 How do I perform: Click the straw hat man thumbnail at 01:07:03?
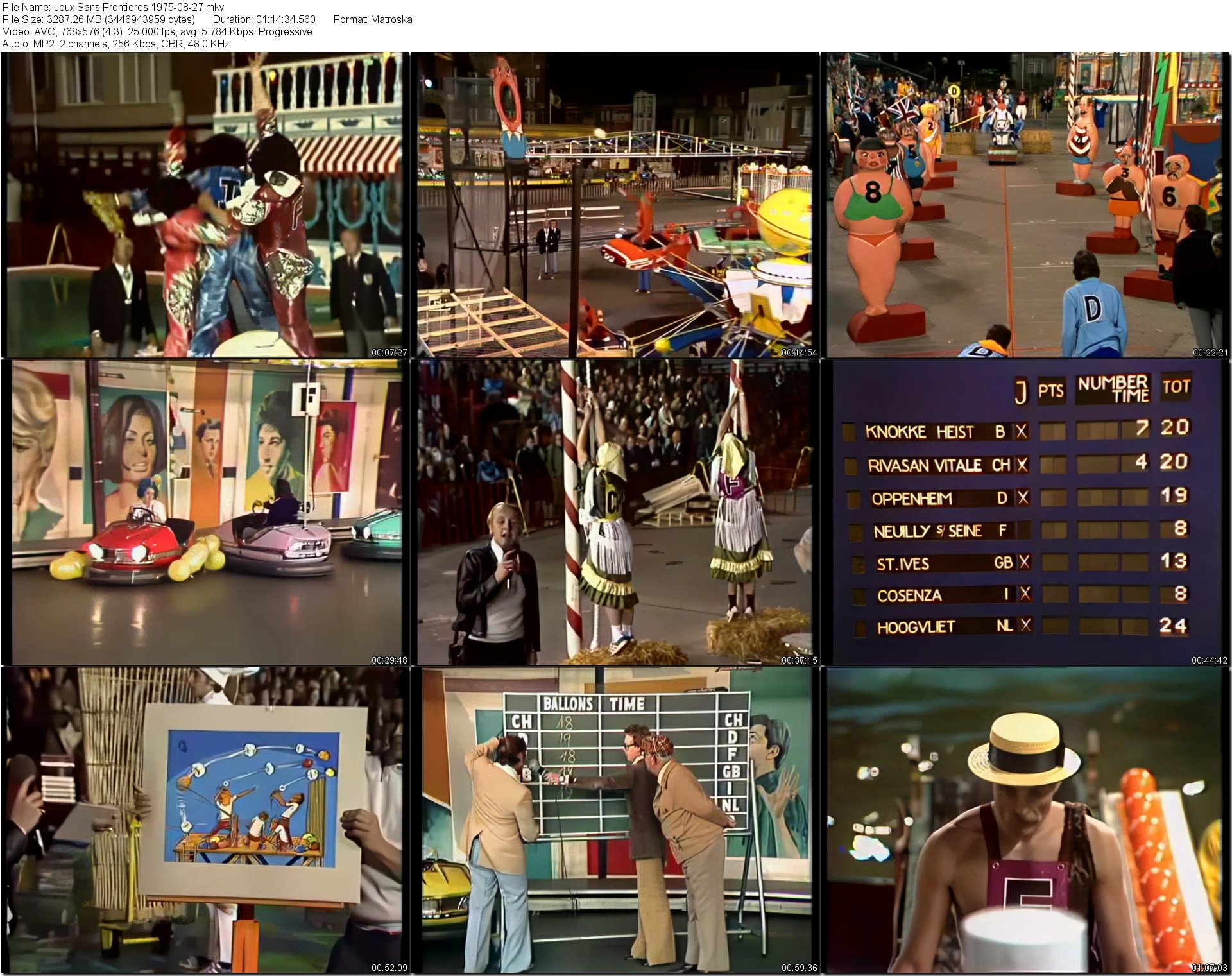pos(1025,820)
